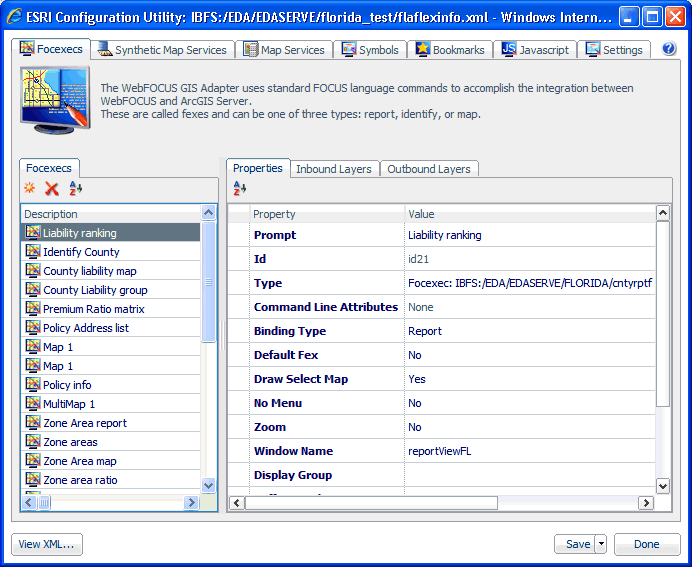The width and height of the screenshot is (692, 567).
Task: Select the Focexecs list panel tab
Action: point(49,168)
